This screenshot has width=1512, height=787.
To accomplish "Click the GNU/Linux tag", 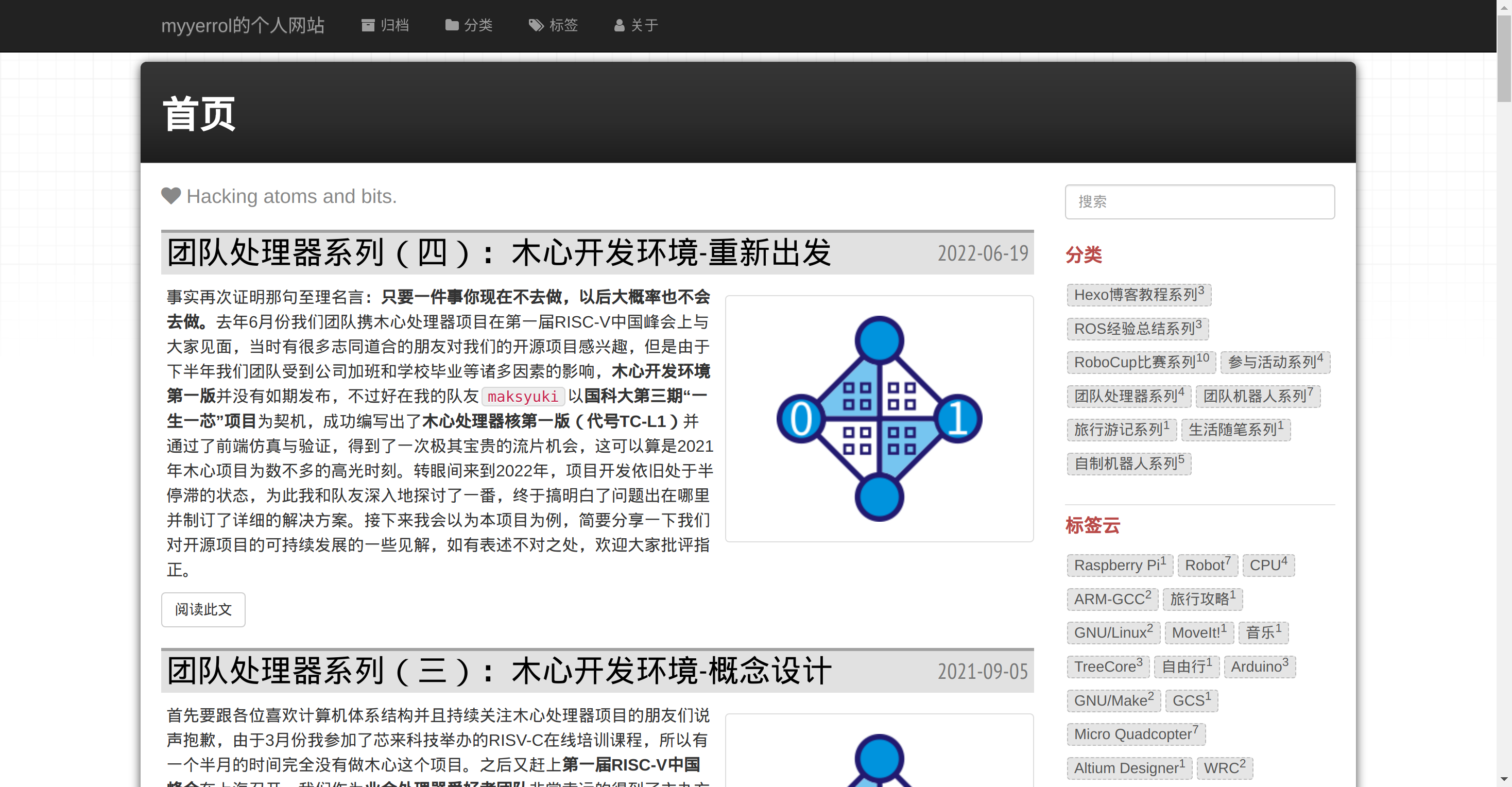I will tap(1113, 632).
